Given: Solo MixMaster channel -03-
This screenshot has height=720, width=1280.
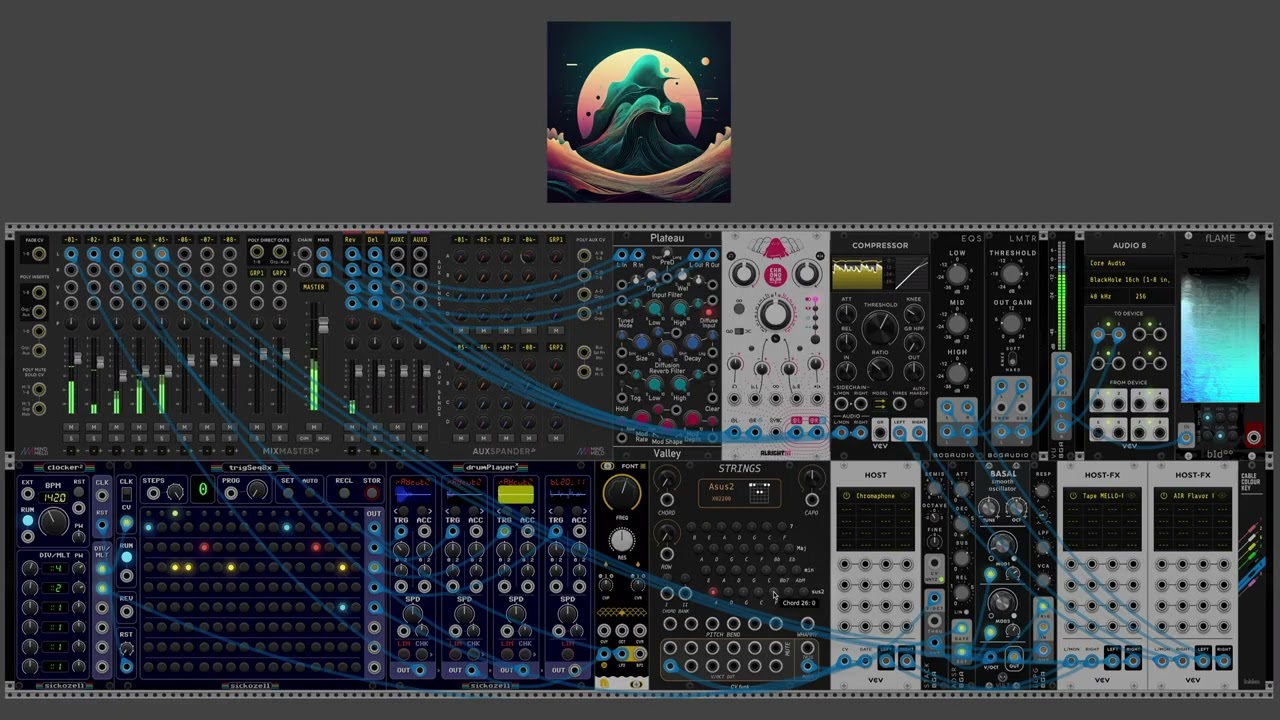Looking at the screenshot, I should pyautogui.click(x=116, y=438).
